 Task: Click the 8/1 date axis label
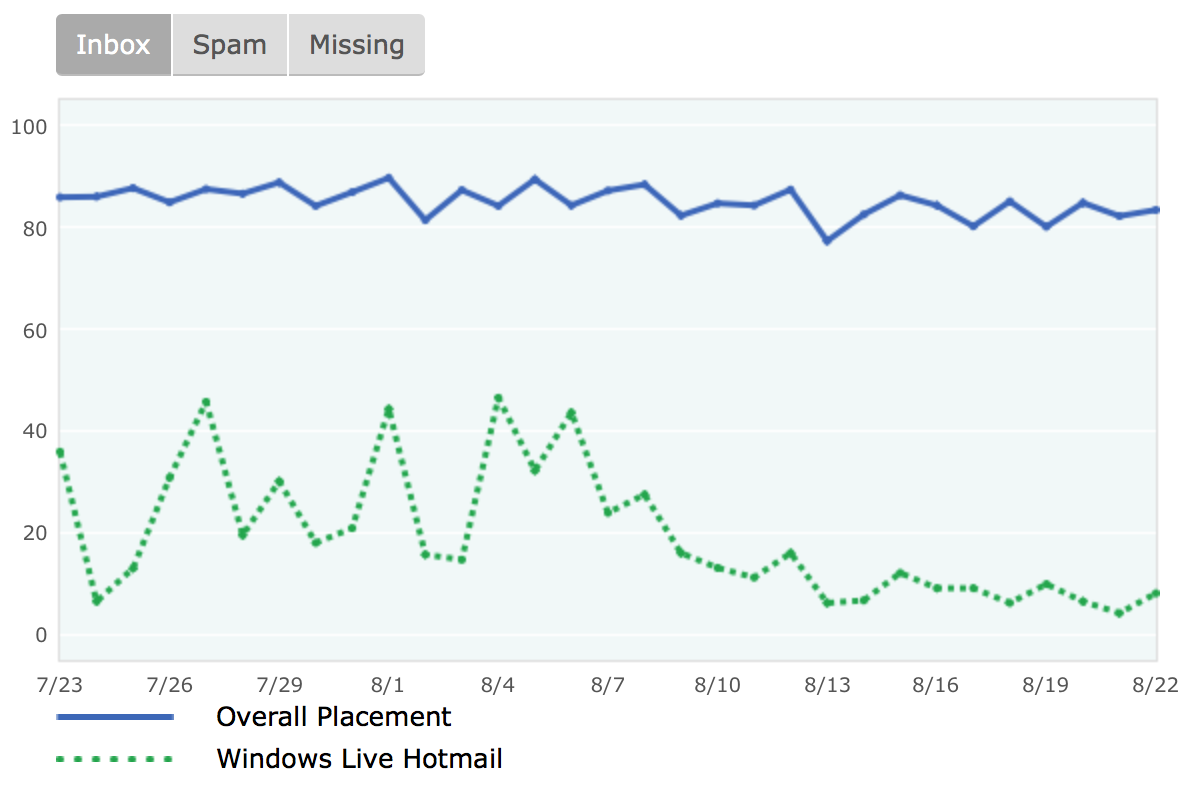pos(387,685)
